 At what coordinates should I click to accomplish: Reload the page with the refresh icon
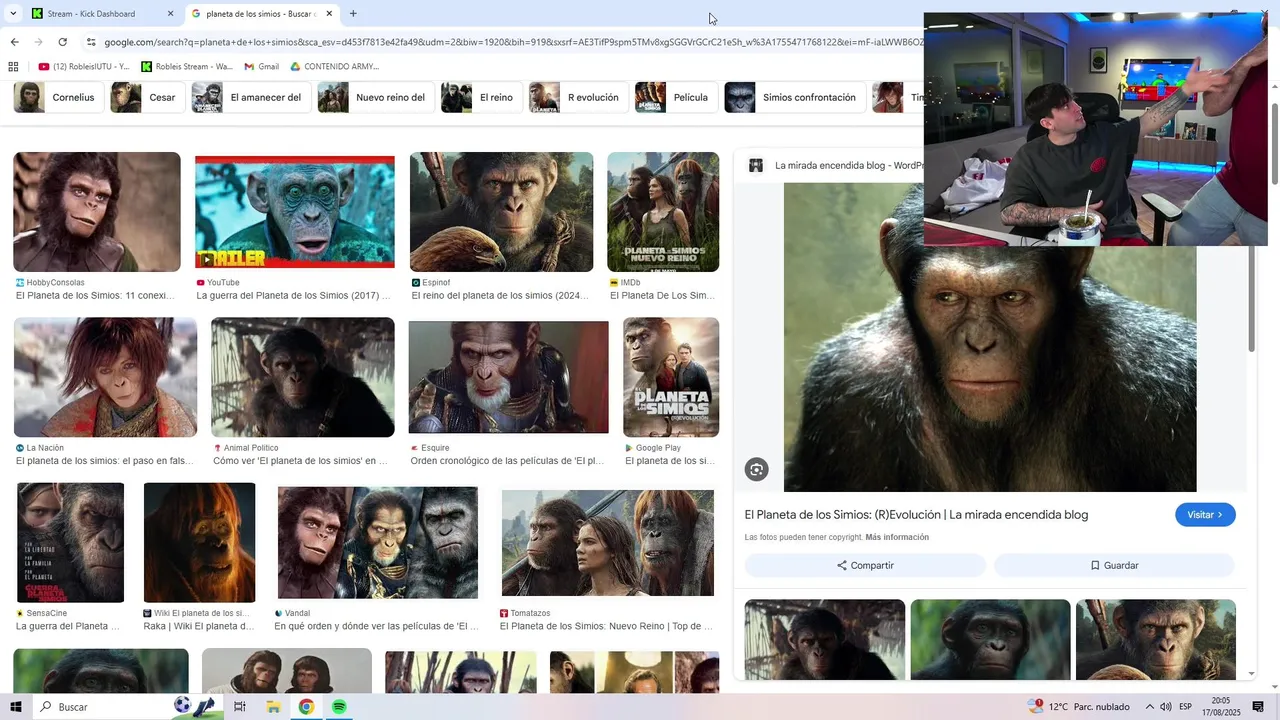62,42
